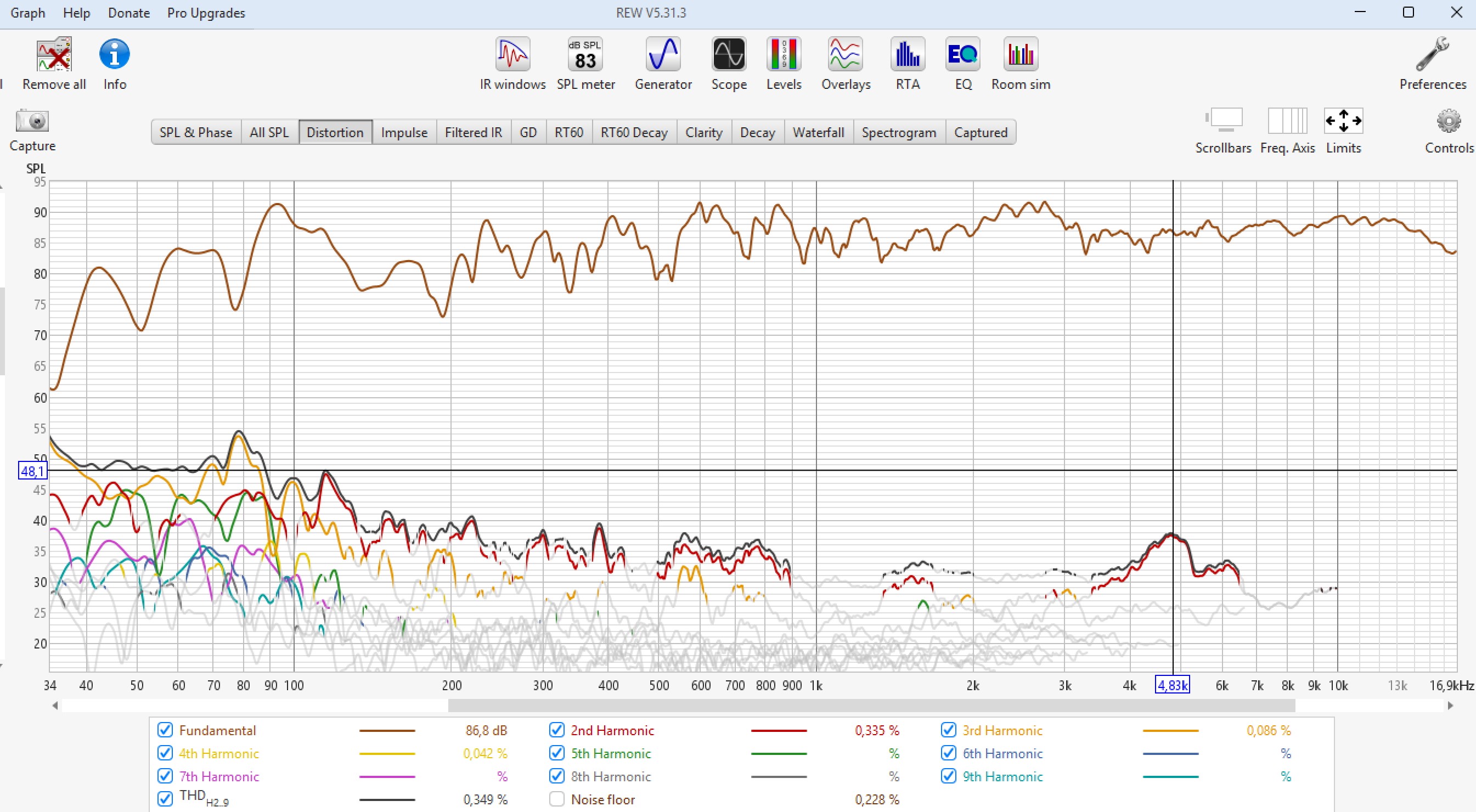Open the Levels meter
Screen dimensions: 1476x812
point(783,54)
